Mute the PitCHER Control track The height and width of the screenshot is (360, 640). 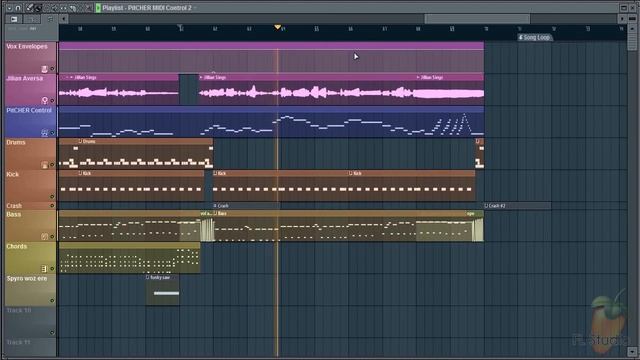[x=52, y=133]
